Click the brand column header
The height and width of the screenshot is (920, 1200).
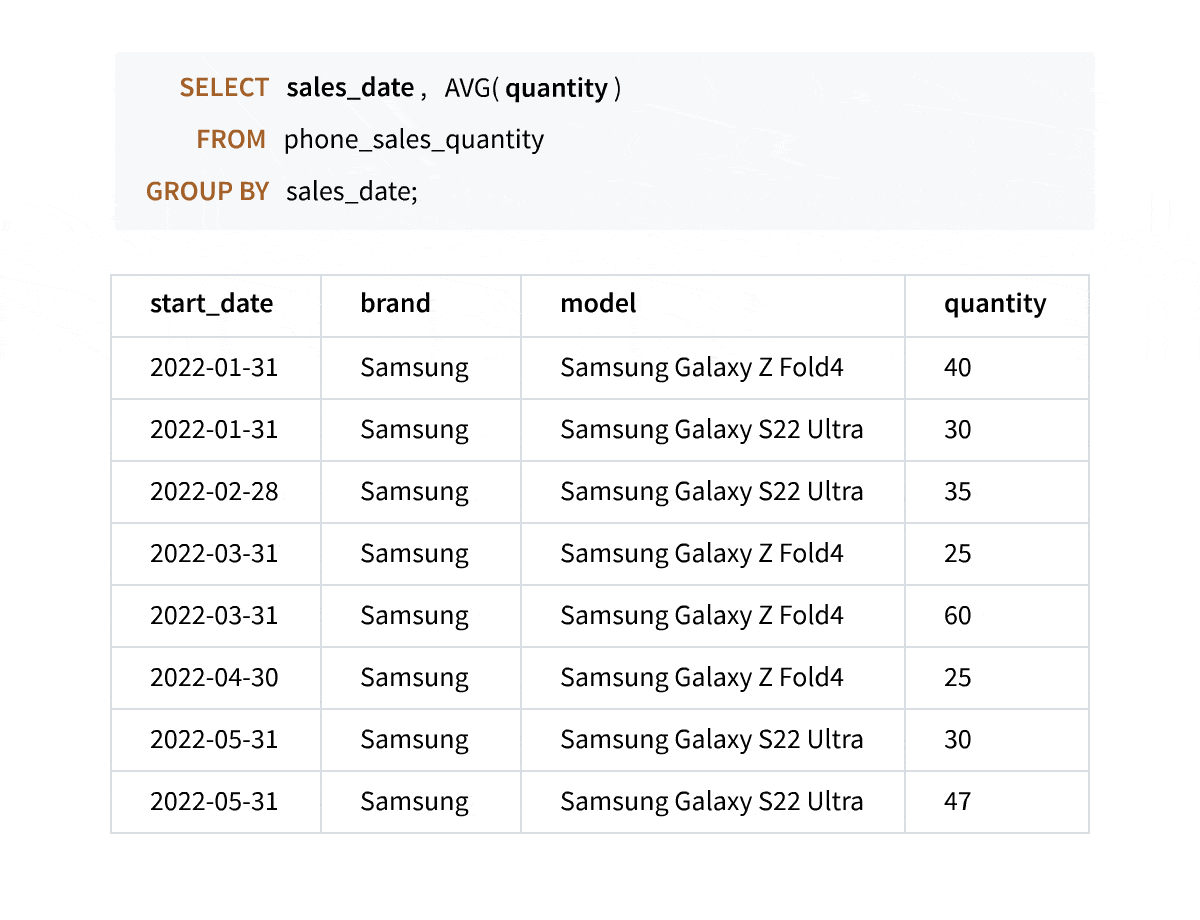point(395,303)
